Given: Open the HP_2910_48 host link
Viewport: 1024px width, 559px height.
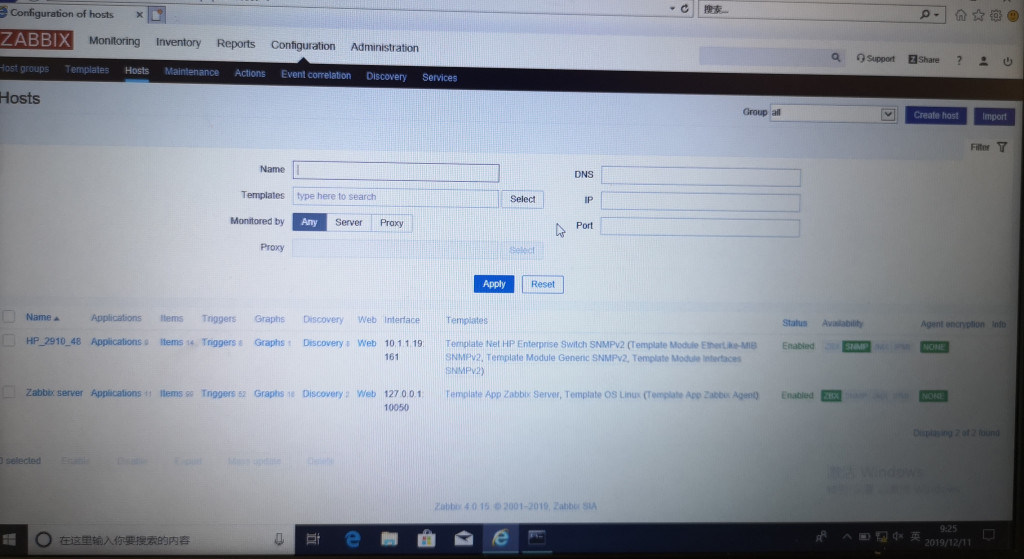Looking at the screenshot, I should tap(54, 342).
